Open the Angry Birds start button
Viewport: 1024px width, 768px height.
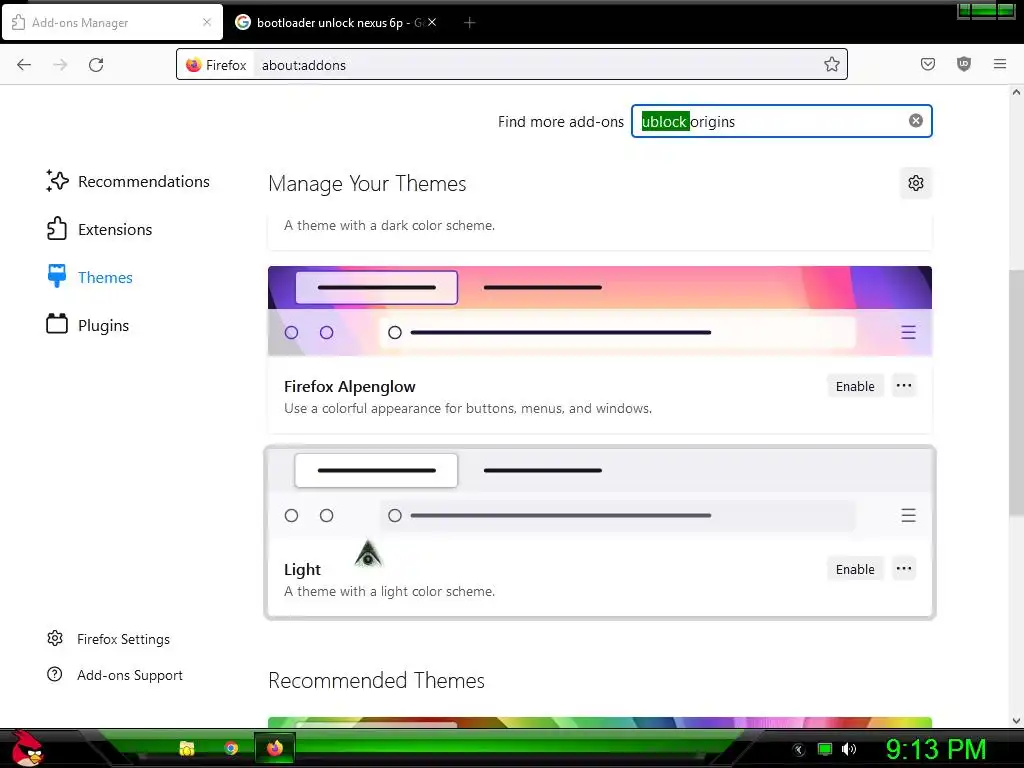click(x=27, y=748)
